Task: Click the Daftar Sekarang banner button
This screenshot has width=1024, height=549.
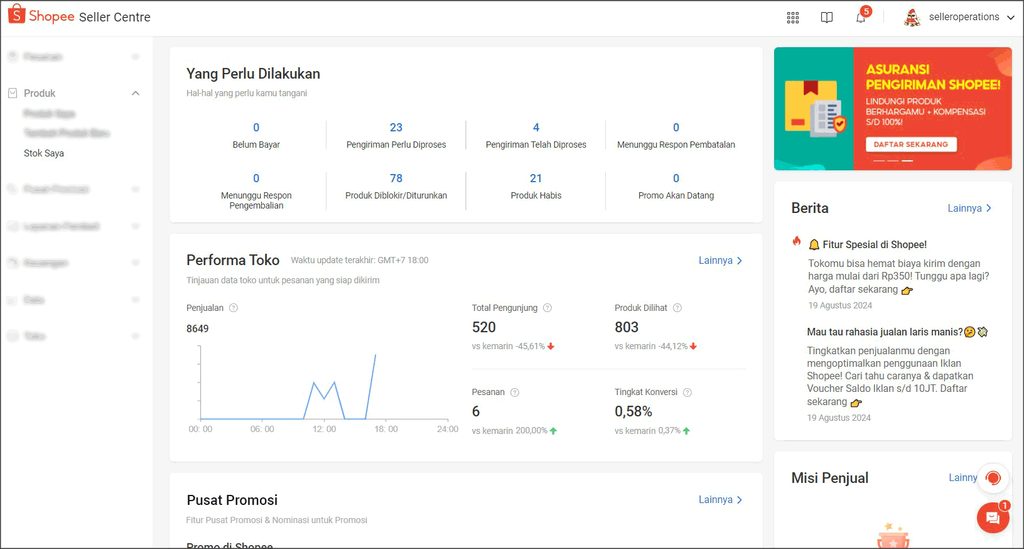Action: point(911,144)
